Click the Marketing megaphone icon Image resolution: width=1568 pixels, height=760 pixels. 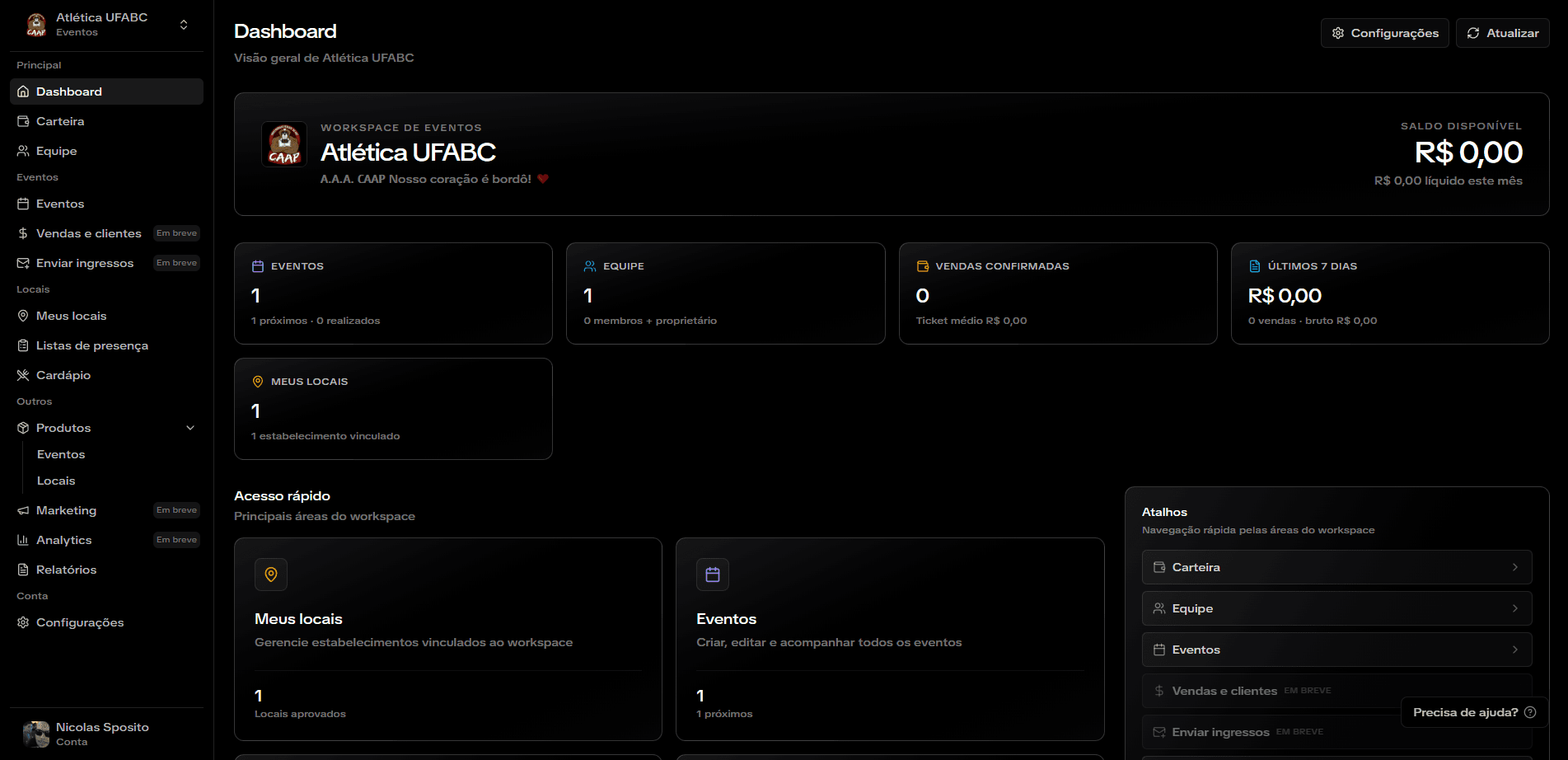tap(23, 510)
